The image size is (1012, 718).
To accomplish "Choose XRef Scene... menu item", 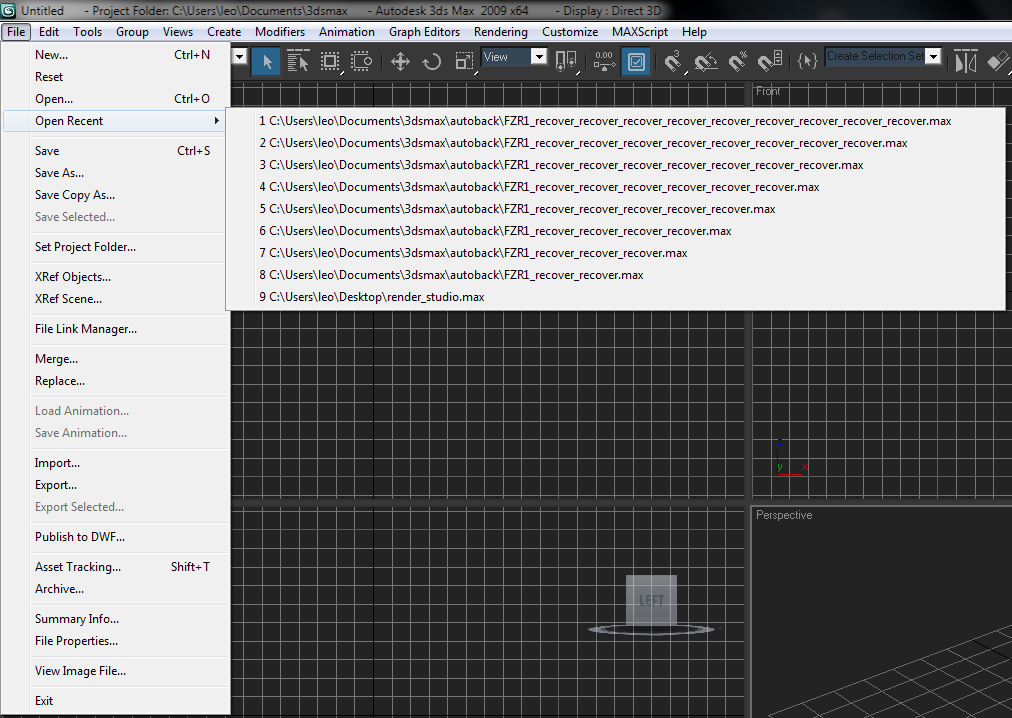I will tap(116, 298).
